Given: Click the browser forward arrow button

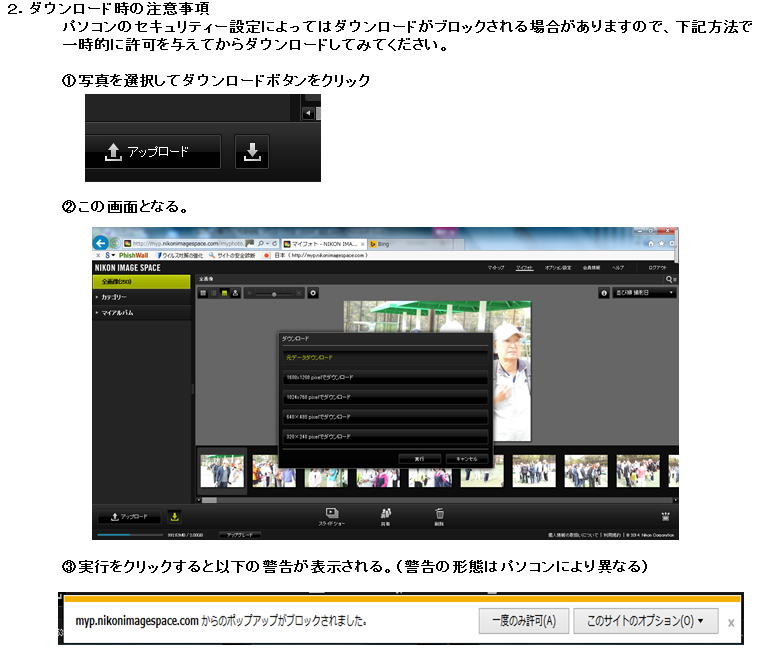Looking at the screenshot, I should [x=114, y=243].
